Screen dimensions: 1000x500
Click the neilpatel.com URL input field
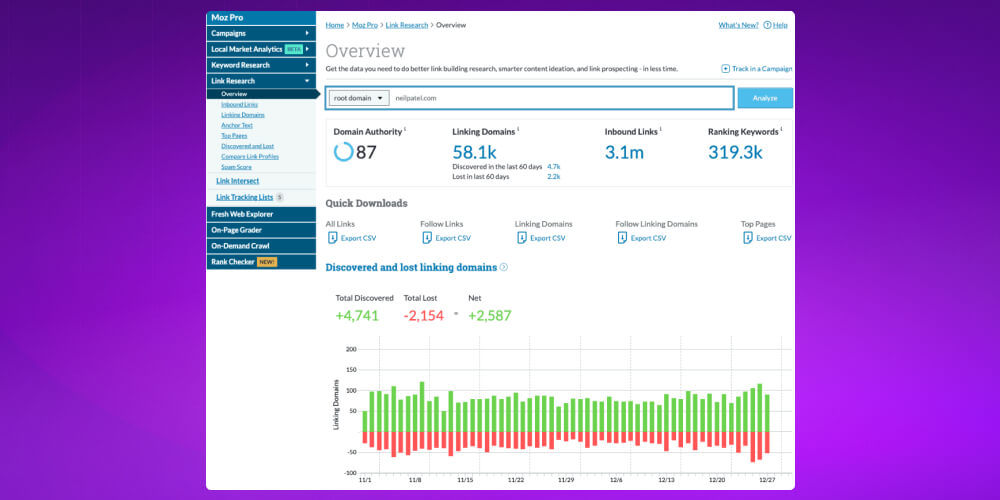561,98
